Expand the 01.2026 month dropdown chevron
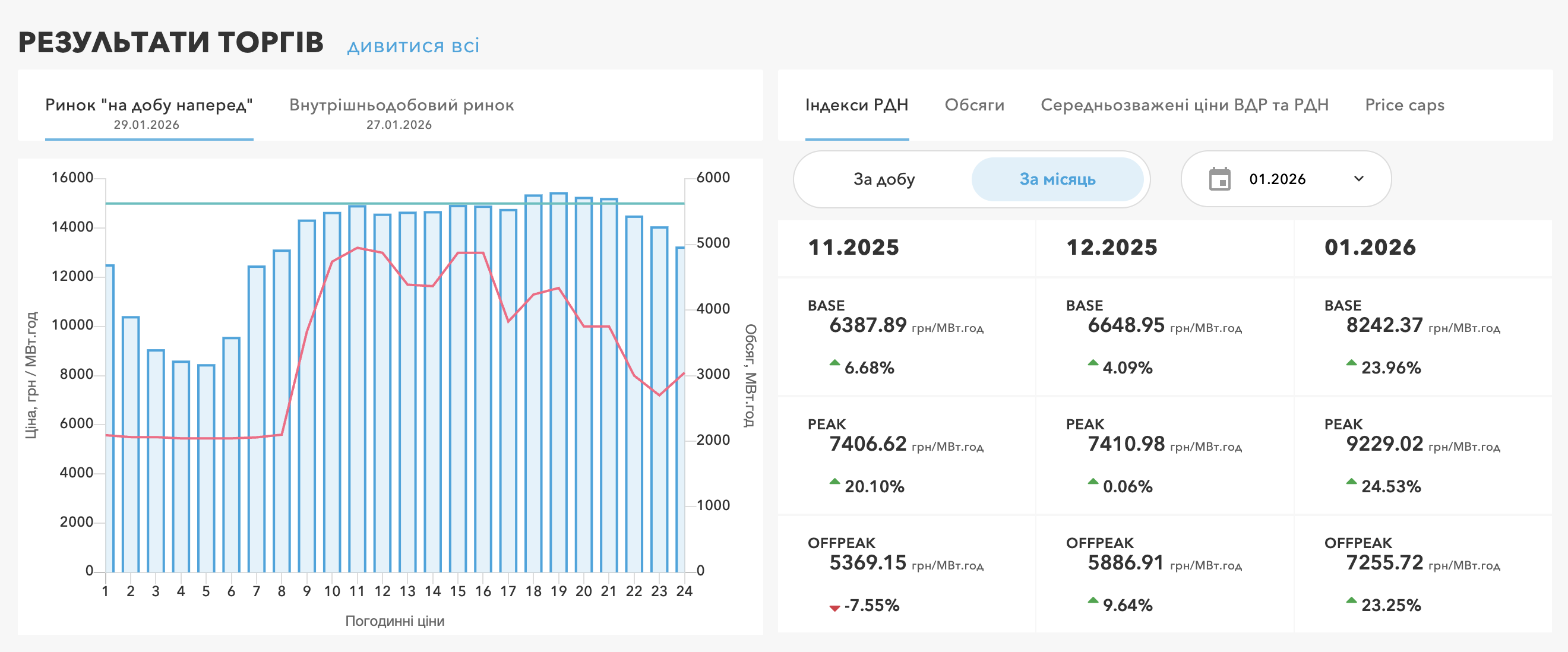This screenshot has height=652, width=1568. (1358, 179)
